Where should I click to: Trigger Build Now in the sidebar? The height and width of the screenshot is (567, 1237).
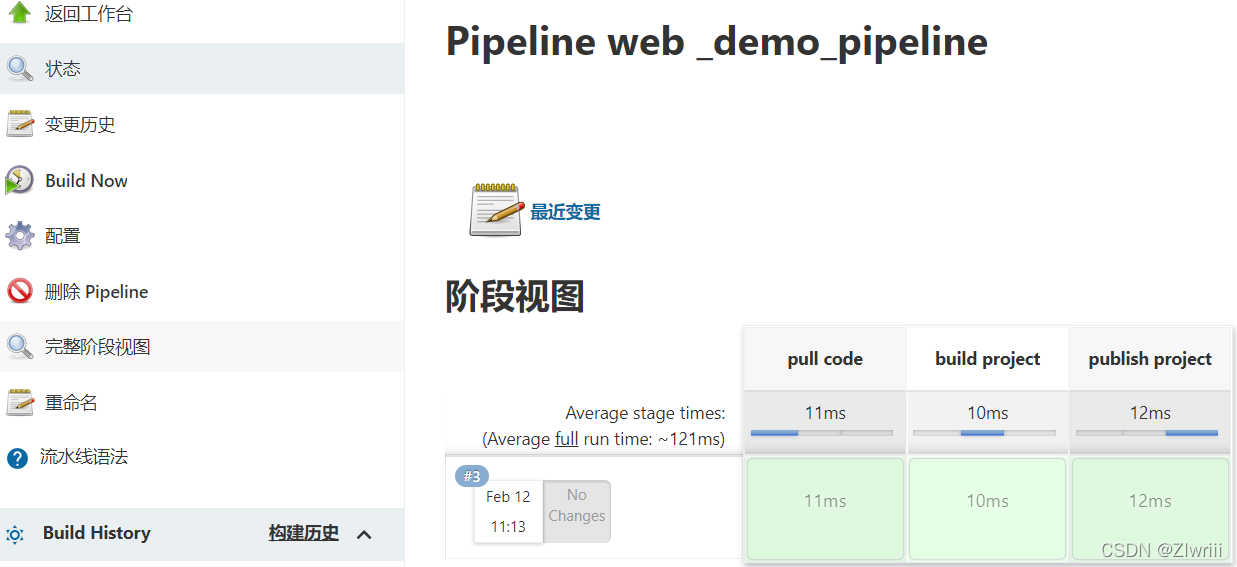pos(86,181)
